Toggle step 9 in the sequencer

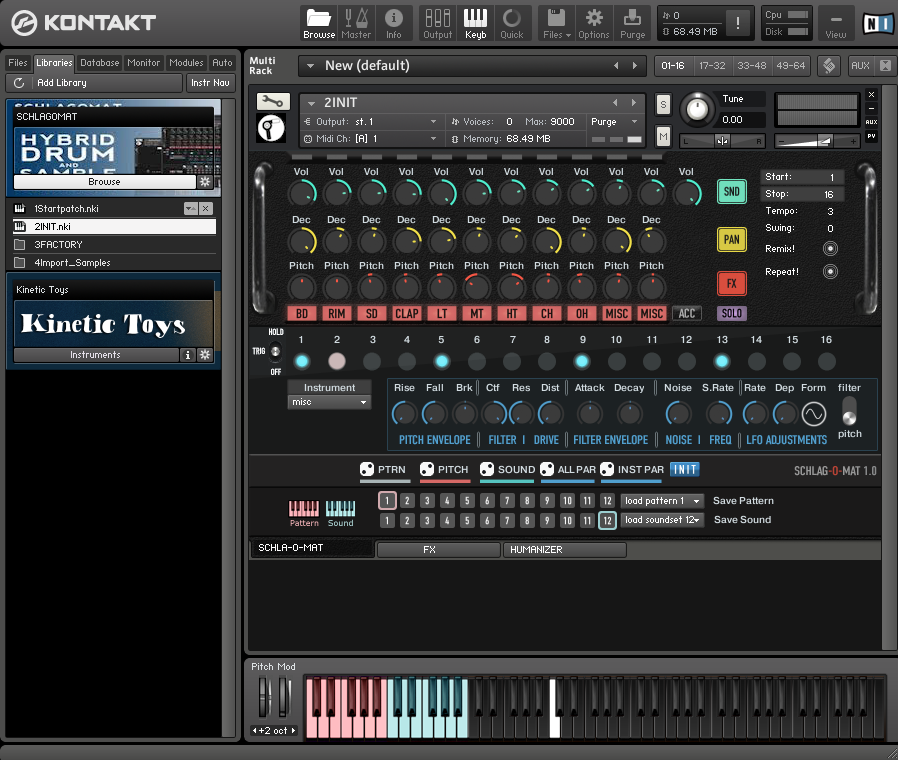click(x=581, y=361)
